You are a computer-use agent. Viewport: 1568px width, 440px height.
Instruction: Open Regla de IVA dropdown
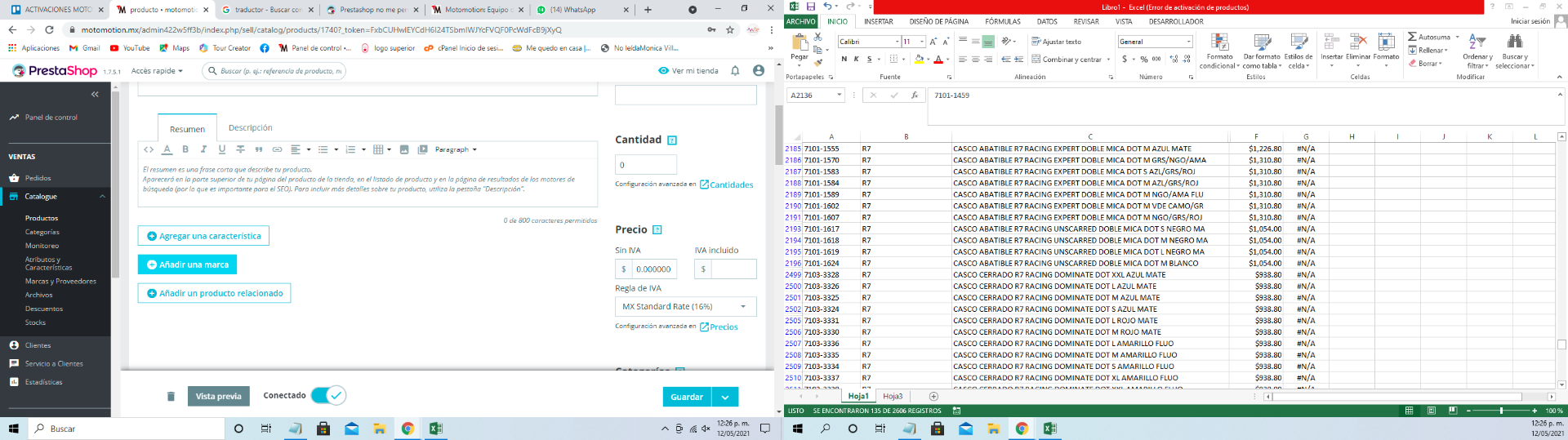click(x=685, y=307)
